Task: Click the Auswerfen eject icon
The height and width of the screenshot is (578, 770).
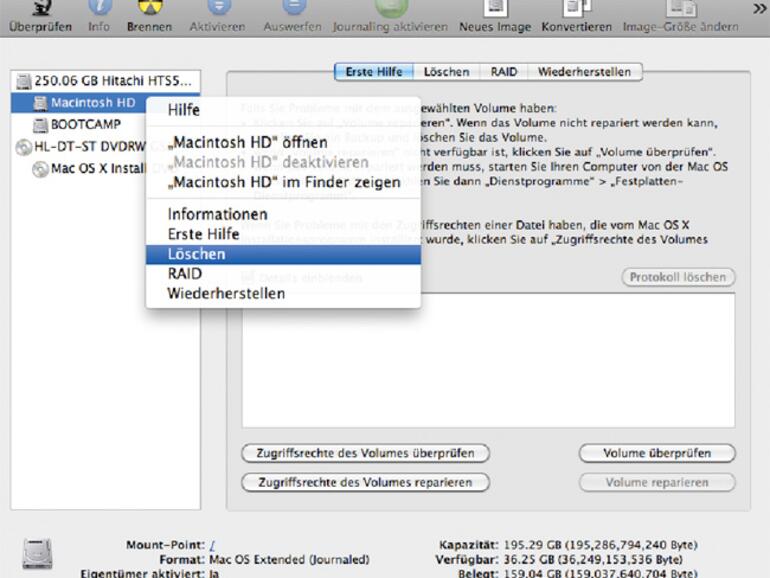Action: [x=294, y=6]
